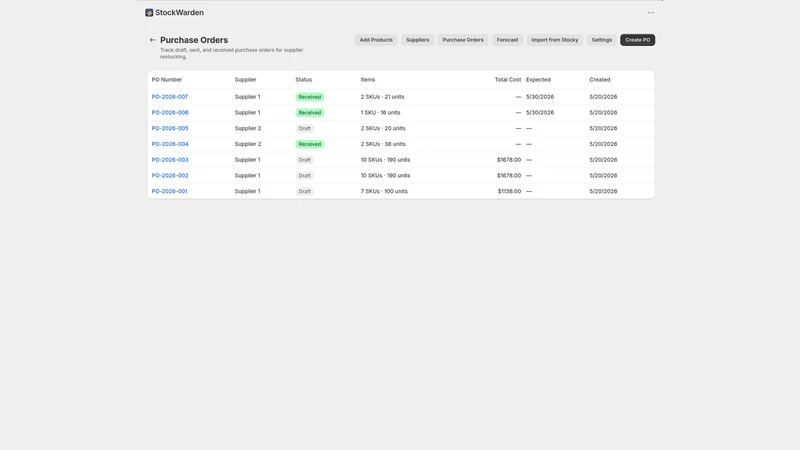
Task: Open purchase order PO-2026-002
Action: [170, 176]
